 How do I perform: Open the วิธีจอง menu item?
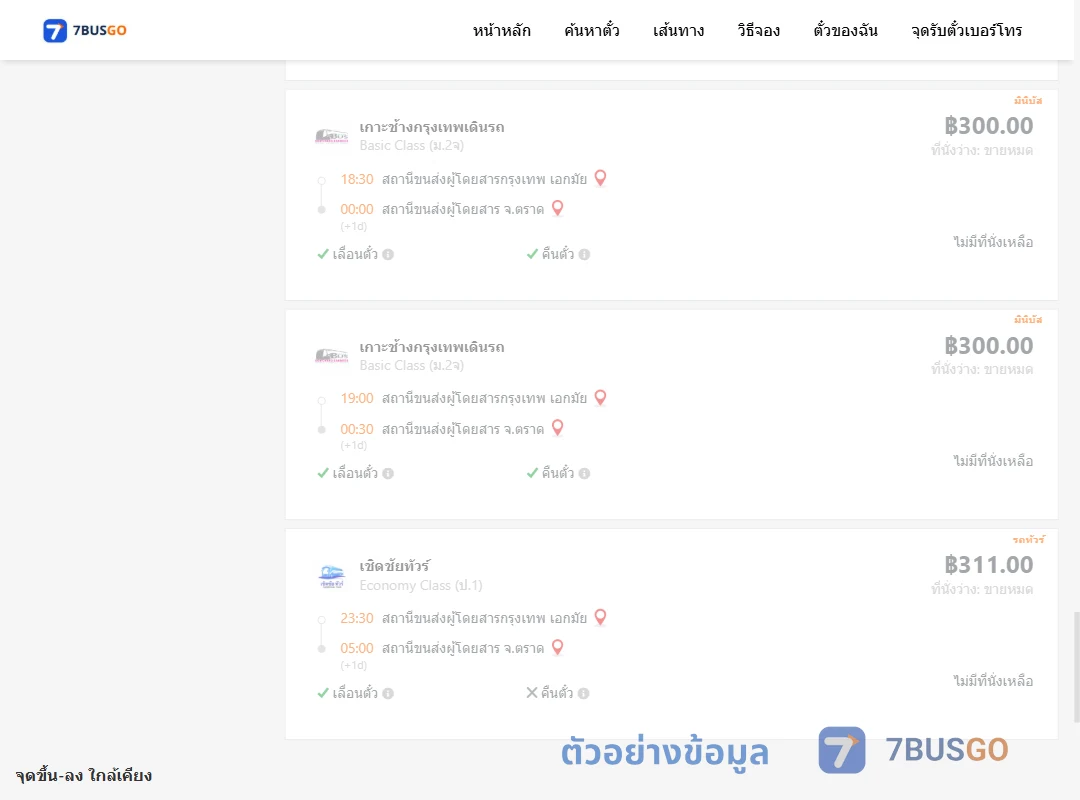pos(758,30)
